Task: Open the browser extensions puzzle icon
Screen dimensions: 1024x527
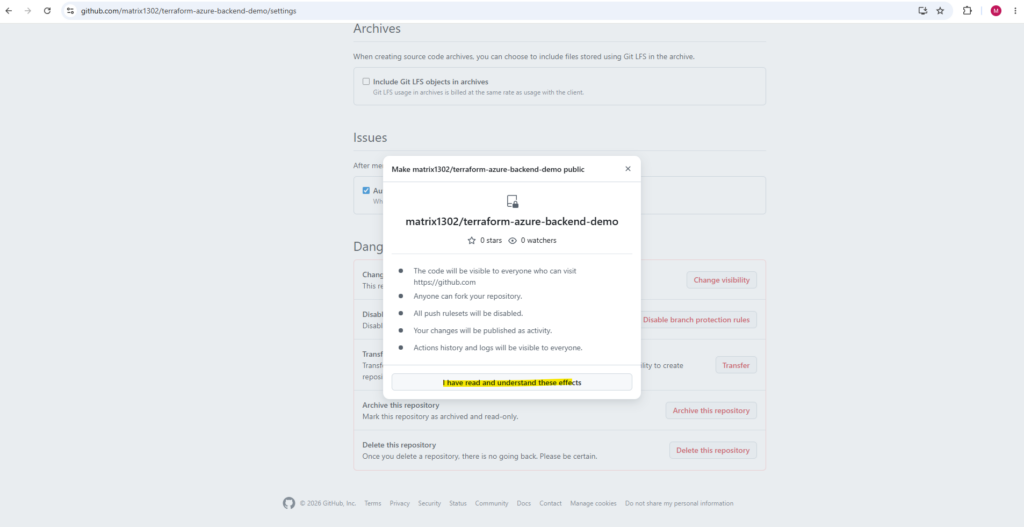Action: 967,10
